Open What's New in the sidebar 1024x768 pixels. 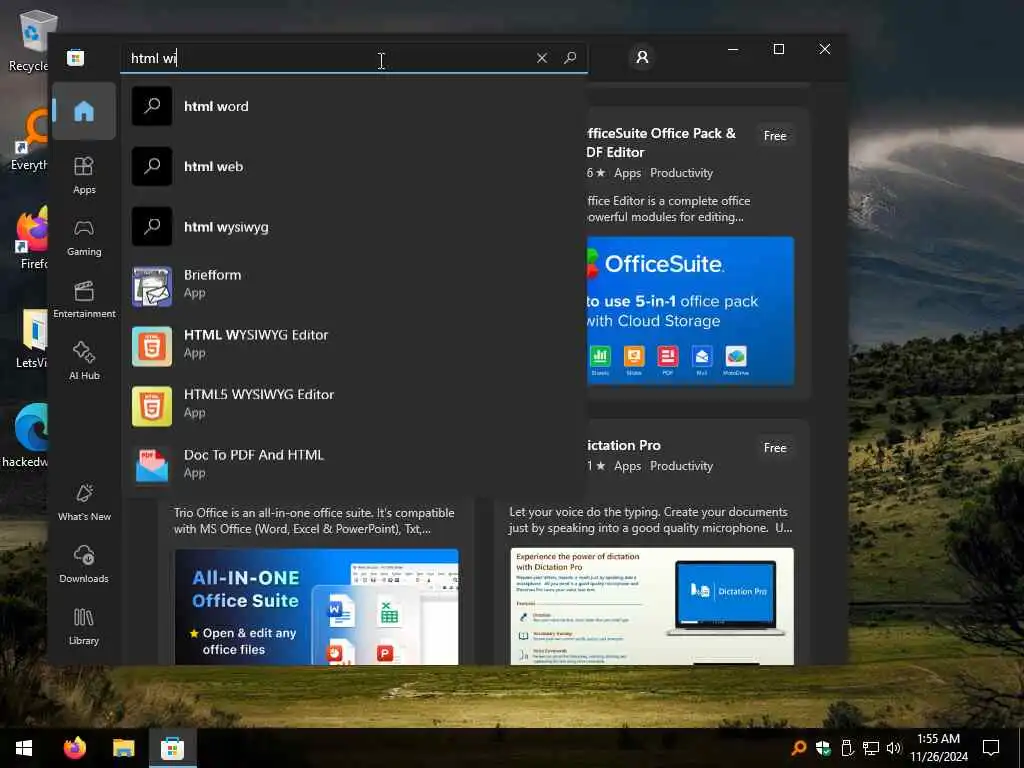[84, 502]
